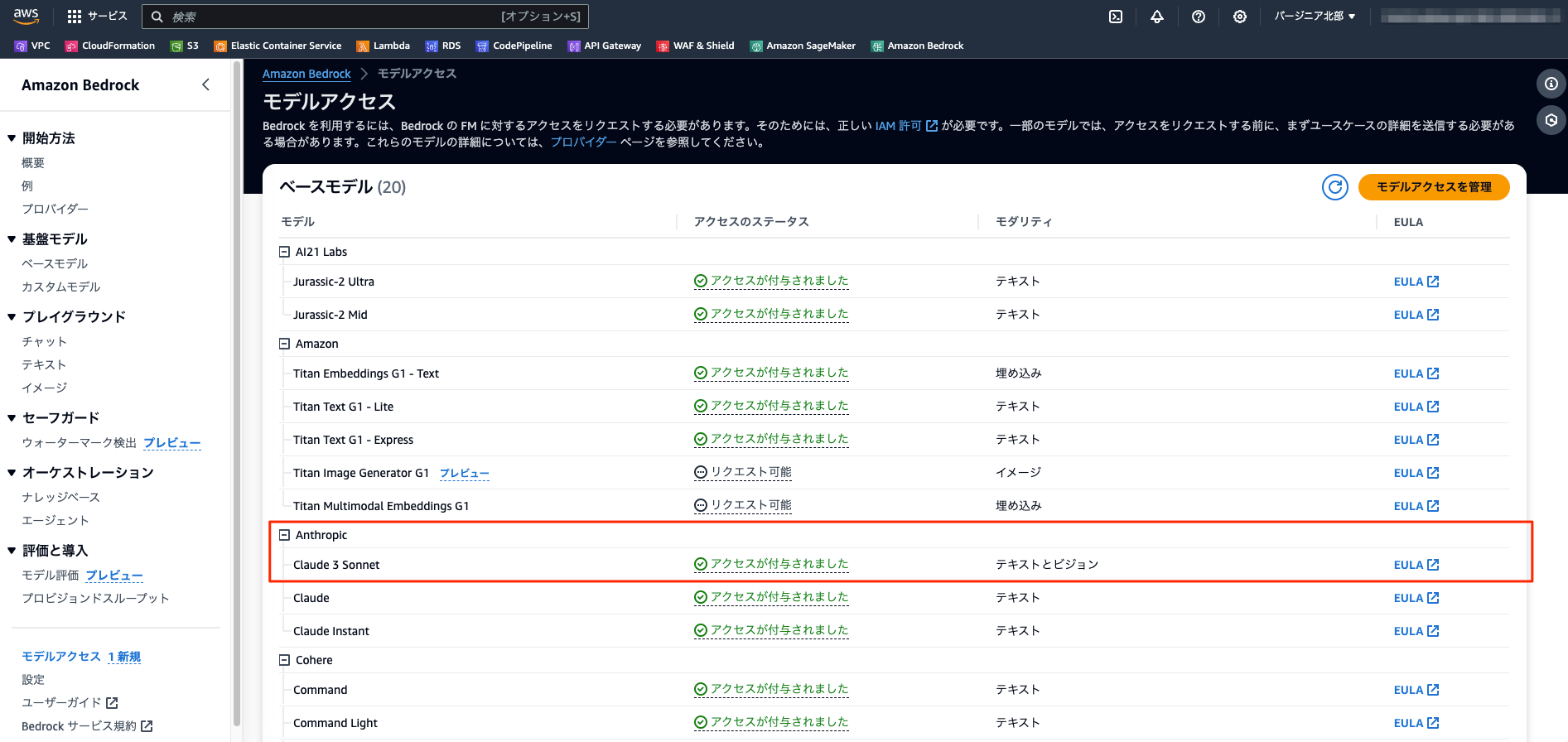This screenshot has height=742, width=1568.
Task: Open the Services grid menu
Action: (x=97, y=16)
